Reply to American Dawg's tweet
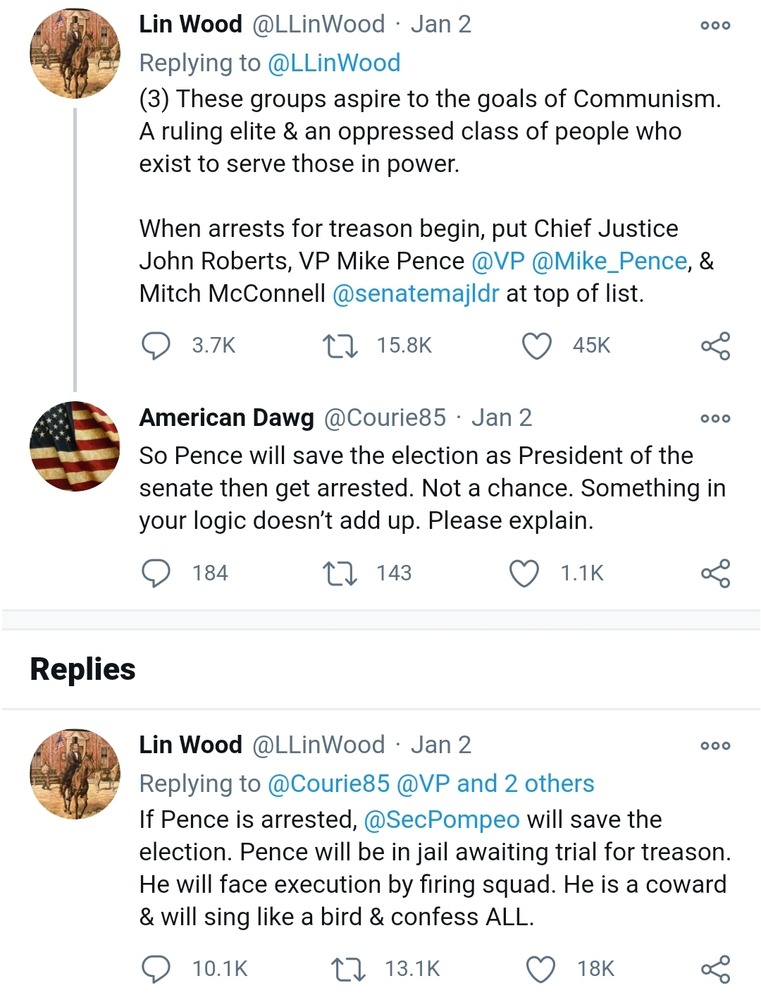 [155, 573]
